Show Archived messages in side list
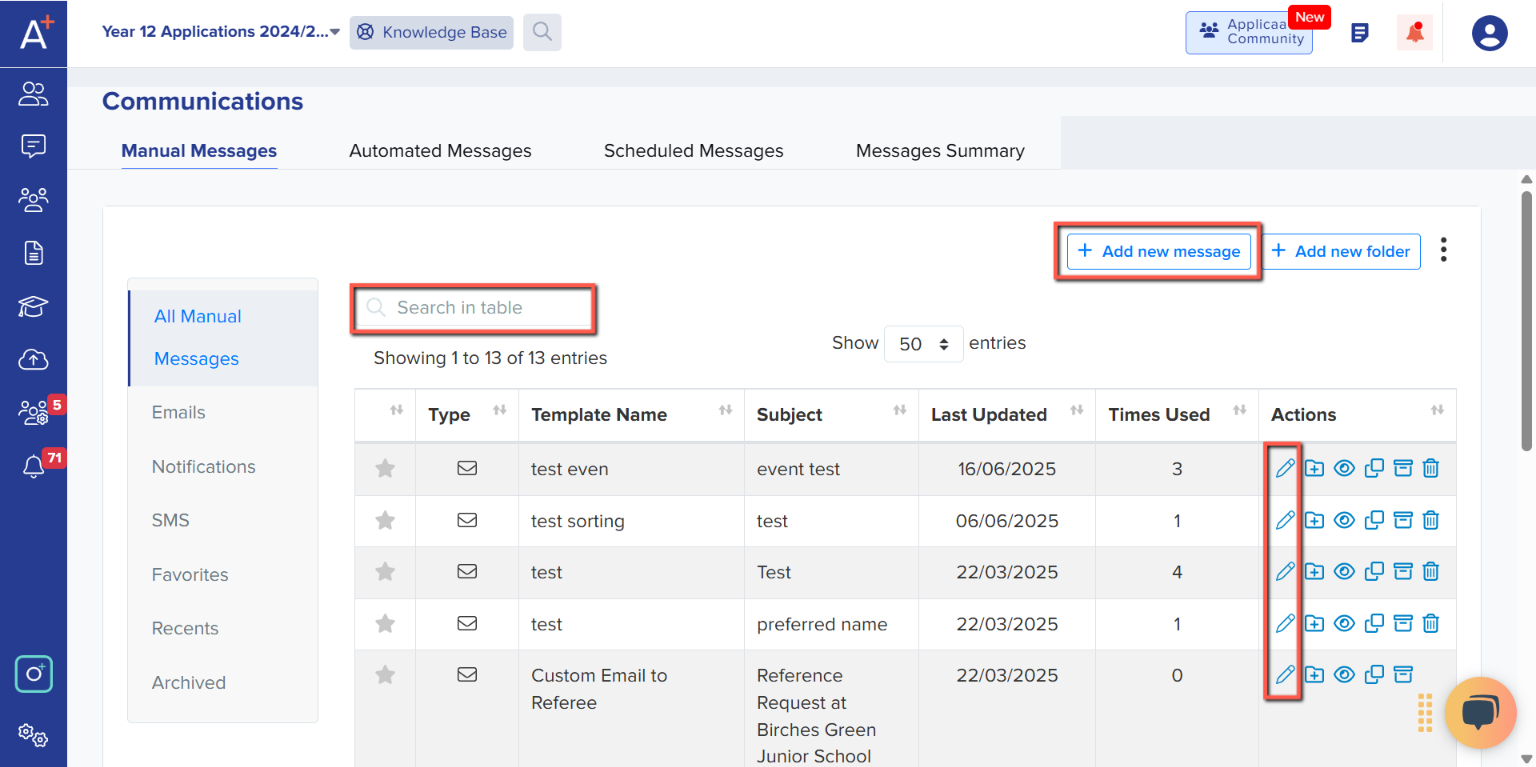The height and width of the screenshot is (767, 1536). [189, 682]
